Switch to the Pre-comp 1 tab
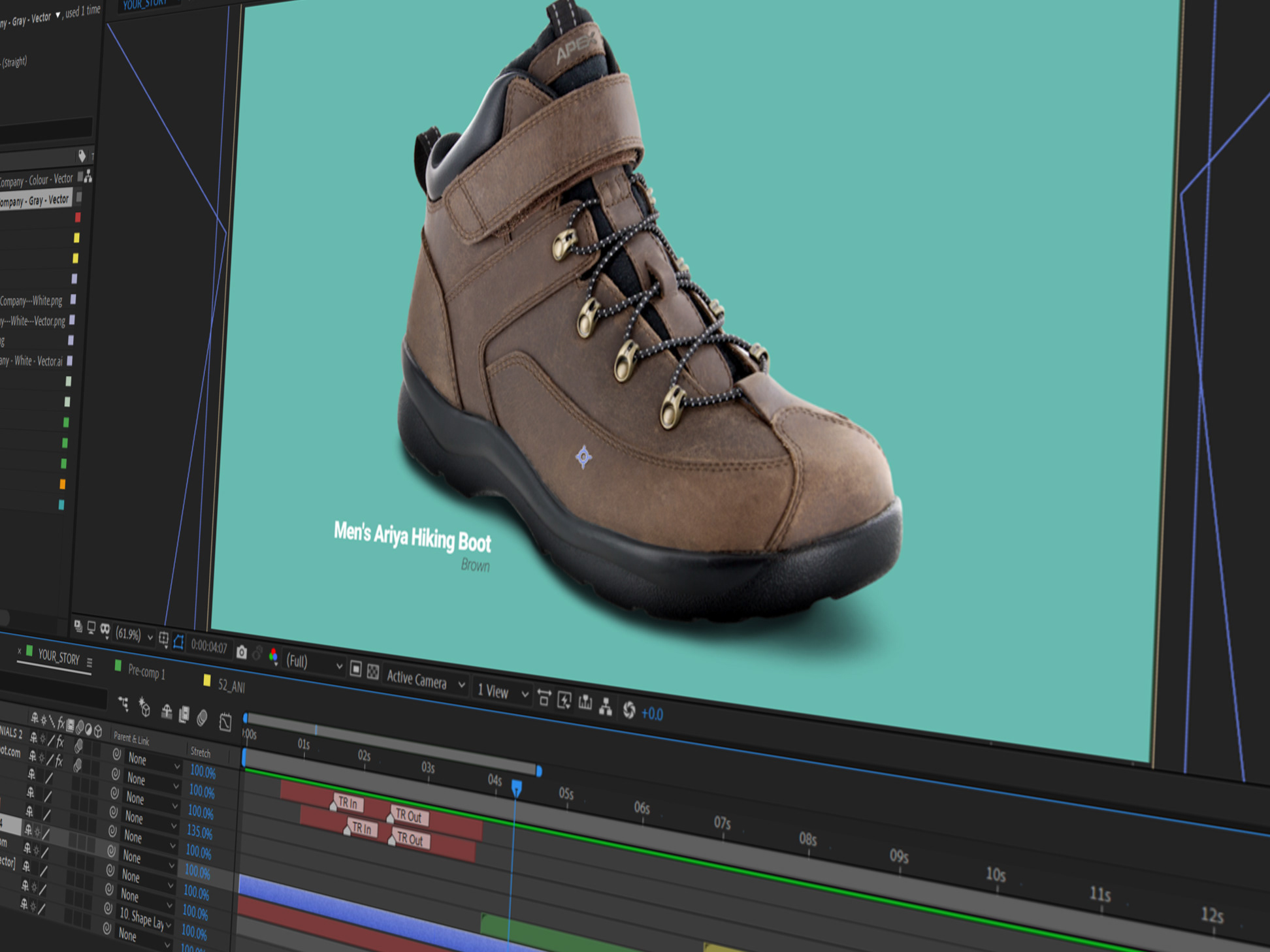Screen dimensions: 1270x952 pos(146,671)
